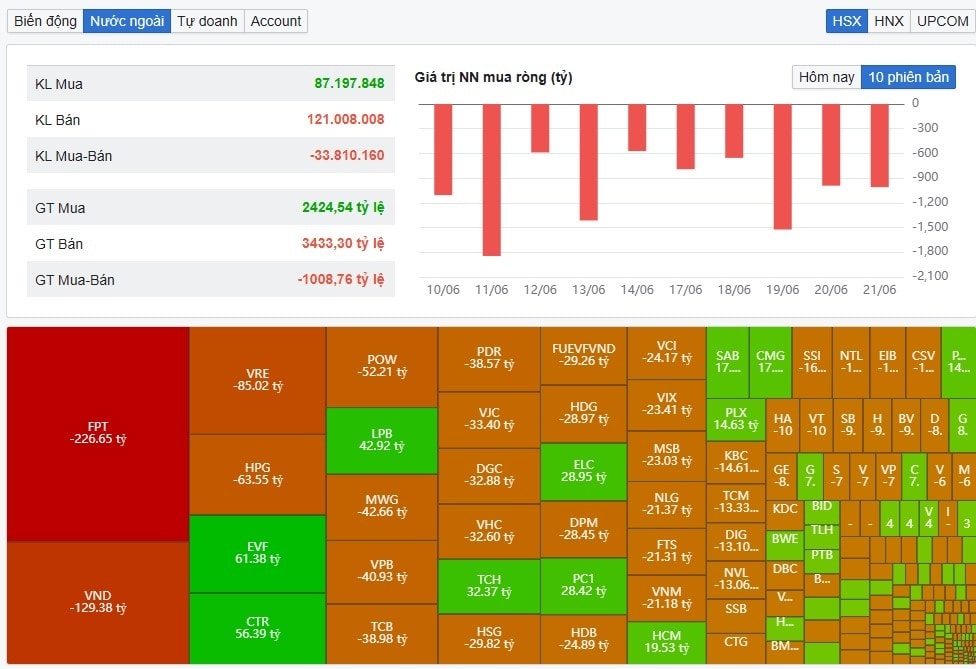Screen dimensions: 976x669
Task: Click the KL Mua-Bán value -33.810.160
Action: 347,156
